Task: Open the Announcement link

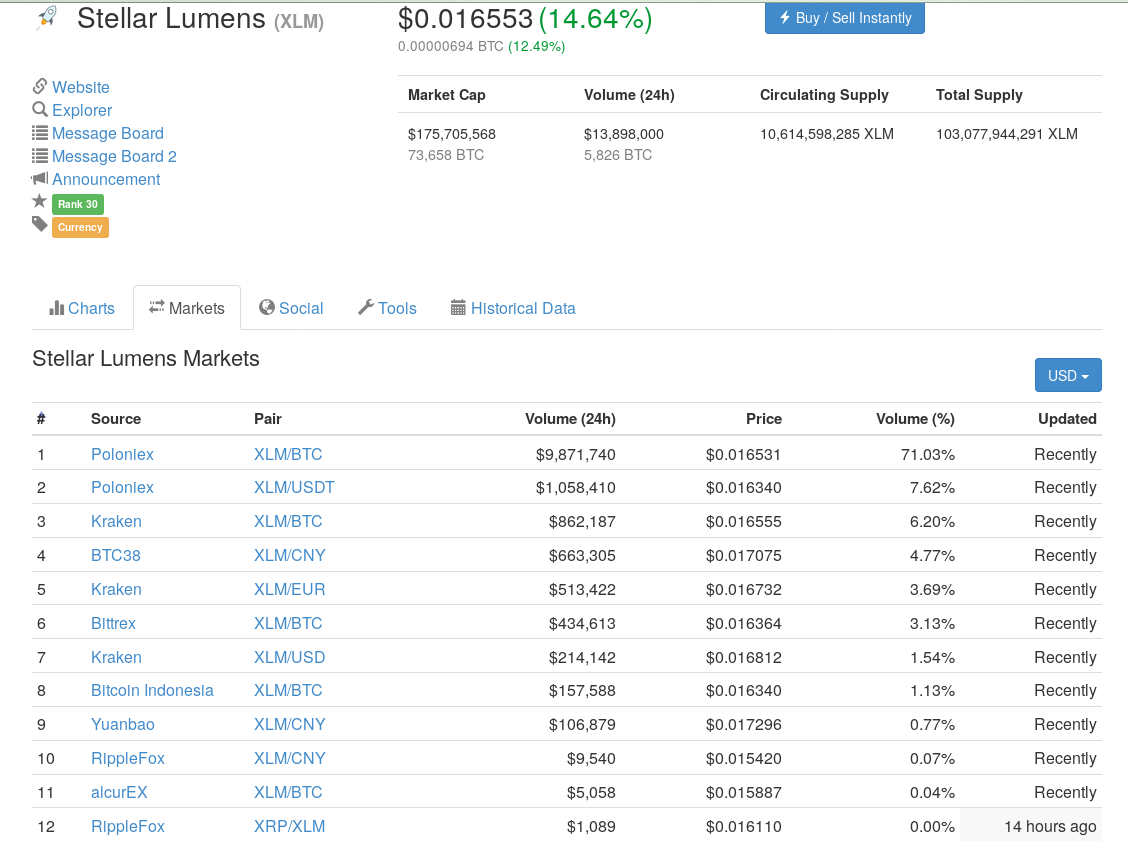Action: coord(106,179)
